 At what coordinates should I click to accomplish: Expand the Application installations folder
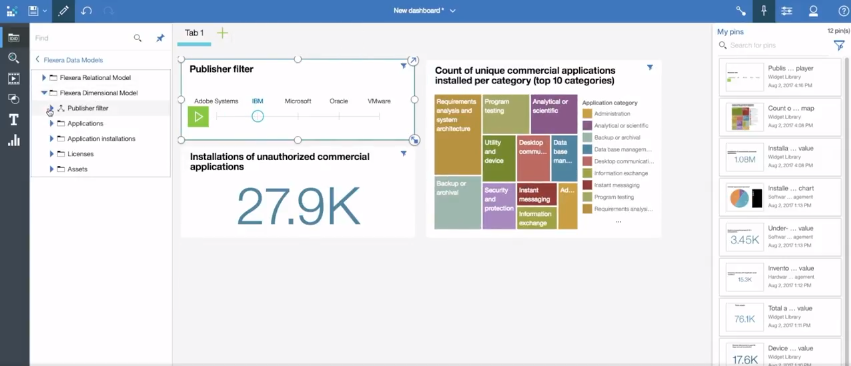pos(51,138)
